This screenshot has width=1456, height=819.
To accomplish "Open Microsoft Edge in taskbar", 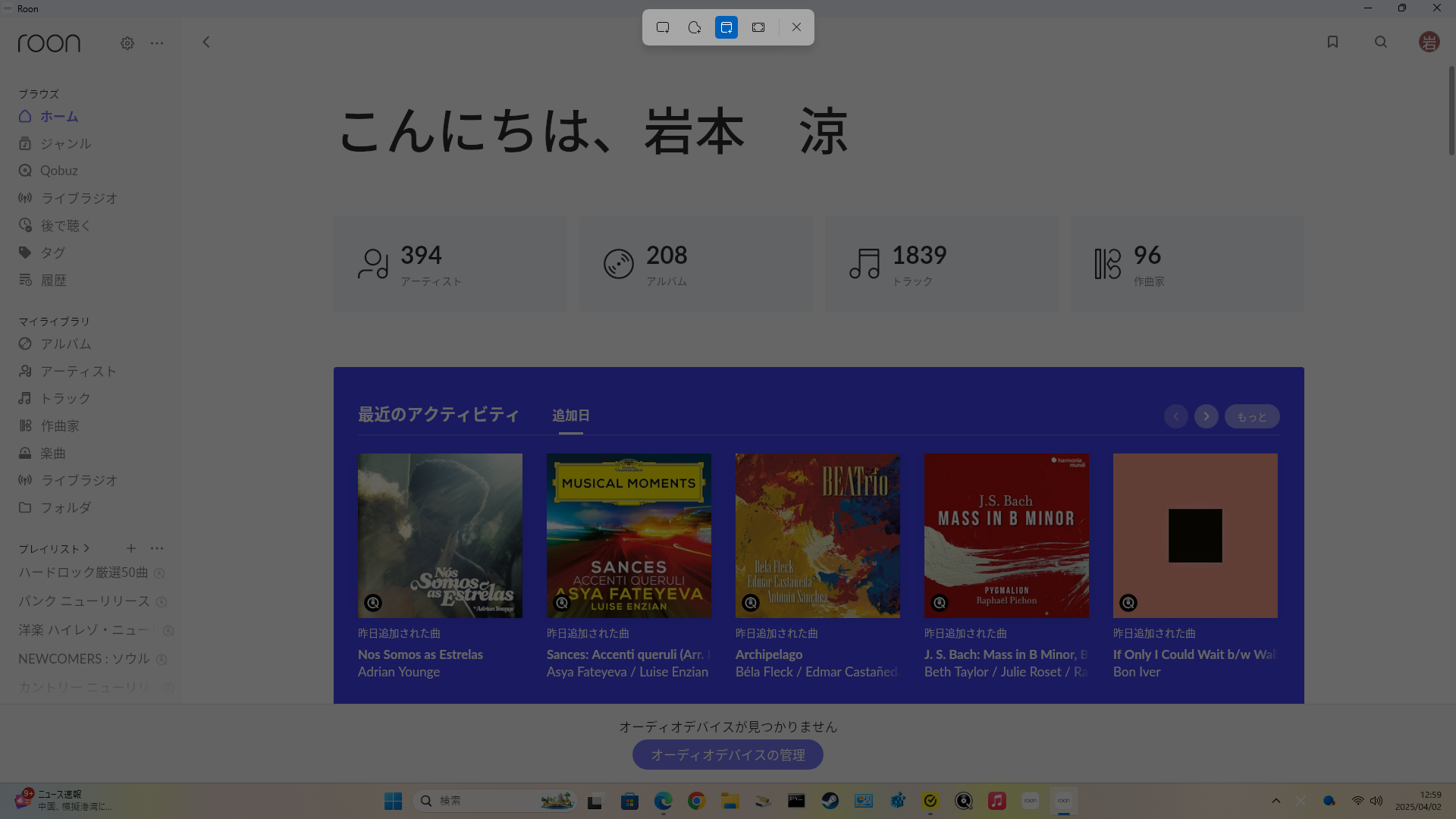I will pos(664,801).
